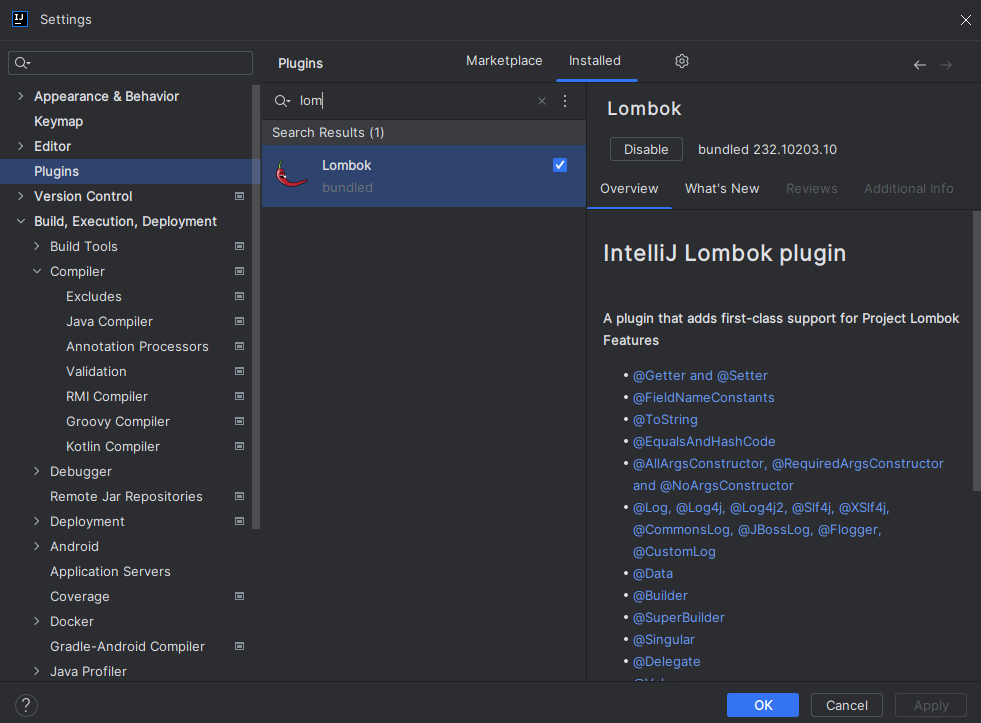Click project-level icon beside Kotlin Compiler
This screenshot has width=981, height=723.
tap(239, 447)
